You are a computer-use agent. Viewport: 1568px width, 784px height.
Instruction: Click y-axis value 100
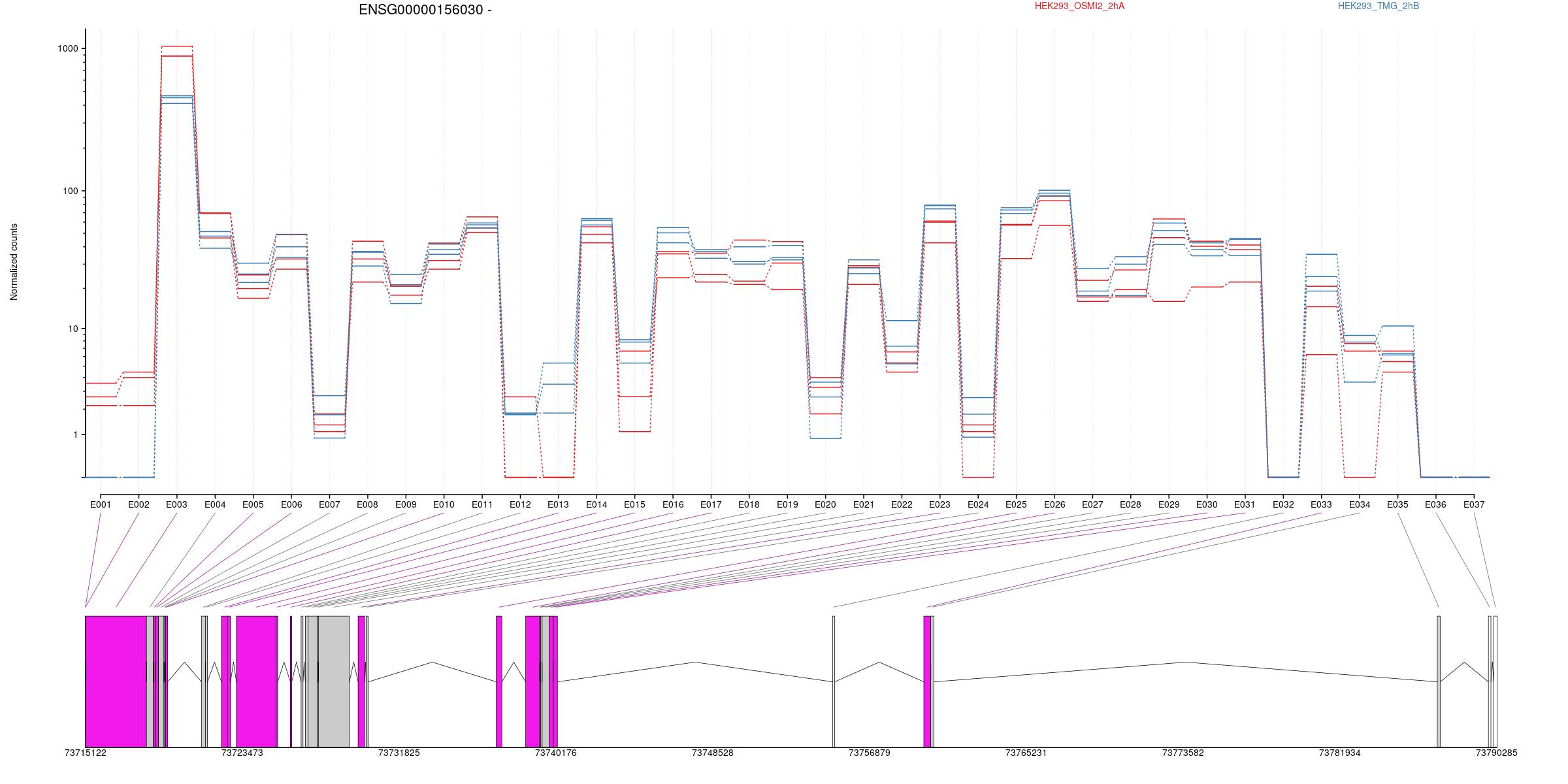[x=71, y=191]
